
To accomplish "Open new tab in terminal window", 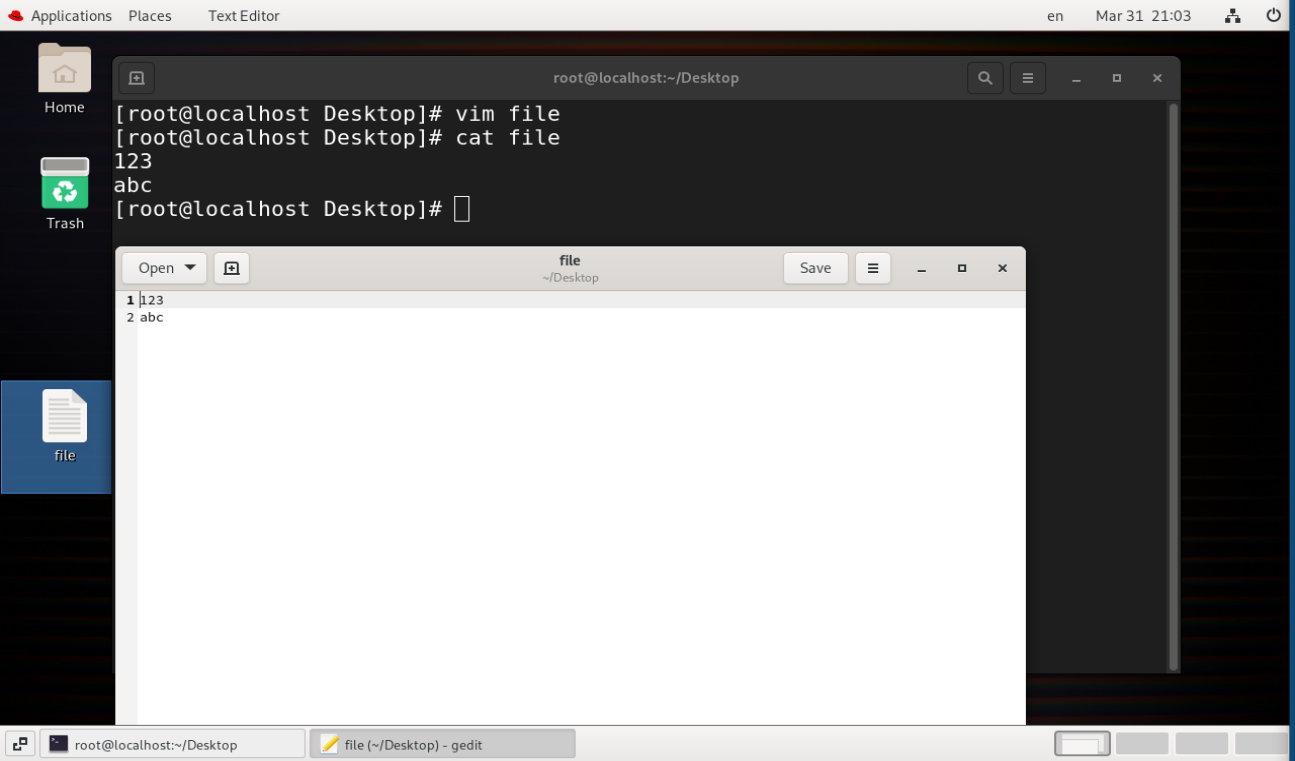I will [136, 78].
